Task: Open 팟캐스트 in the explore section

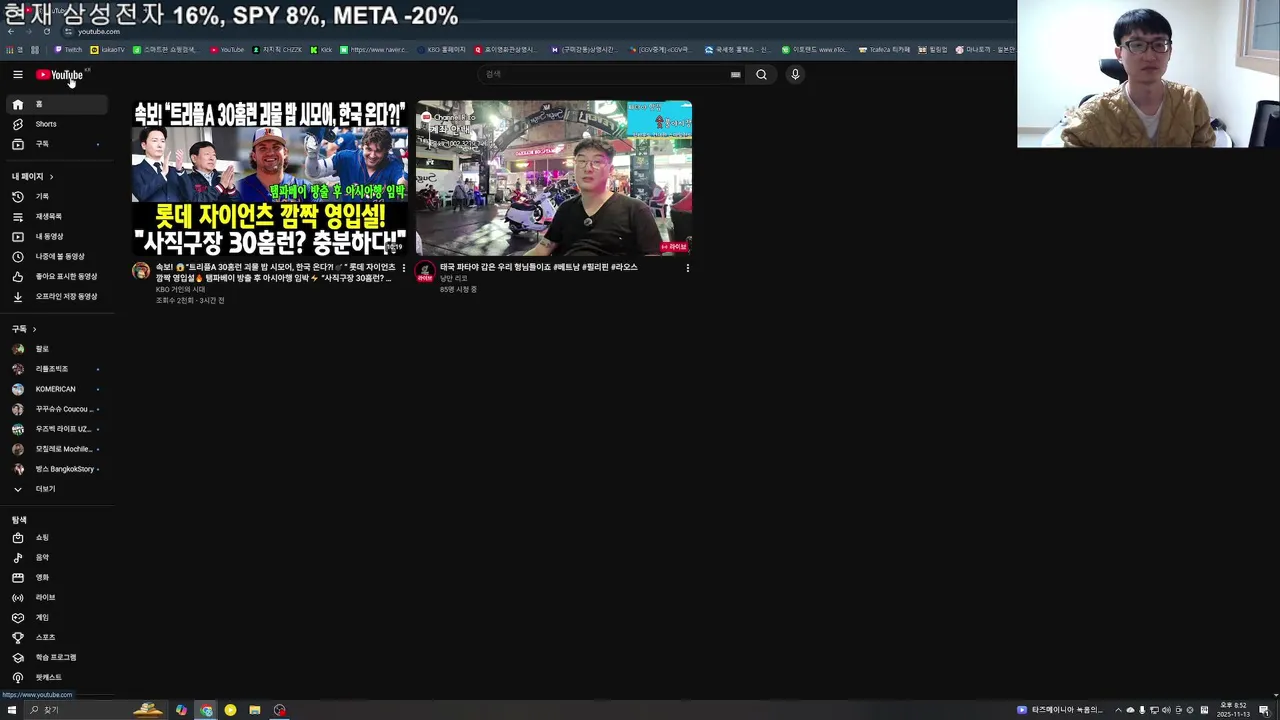Action: click(57, 677)
